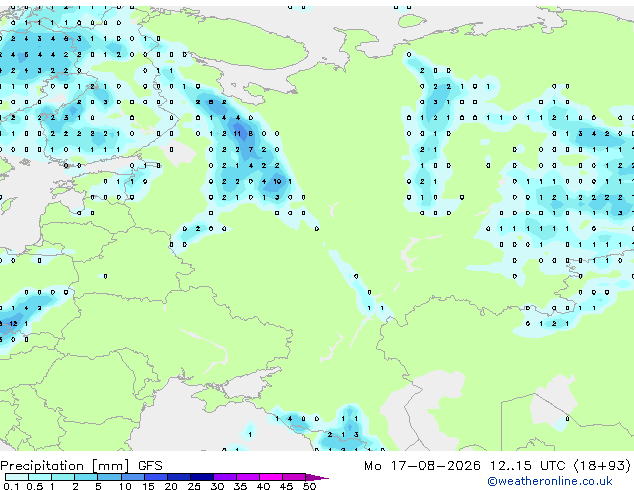This screenshot has height=490, width=634.
Task: Select the magenta swatch between 40 and 45
Action: point(271,477)
